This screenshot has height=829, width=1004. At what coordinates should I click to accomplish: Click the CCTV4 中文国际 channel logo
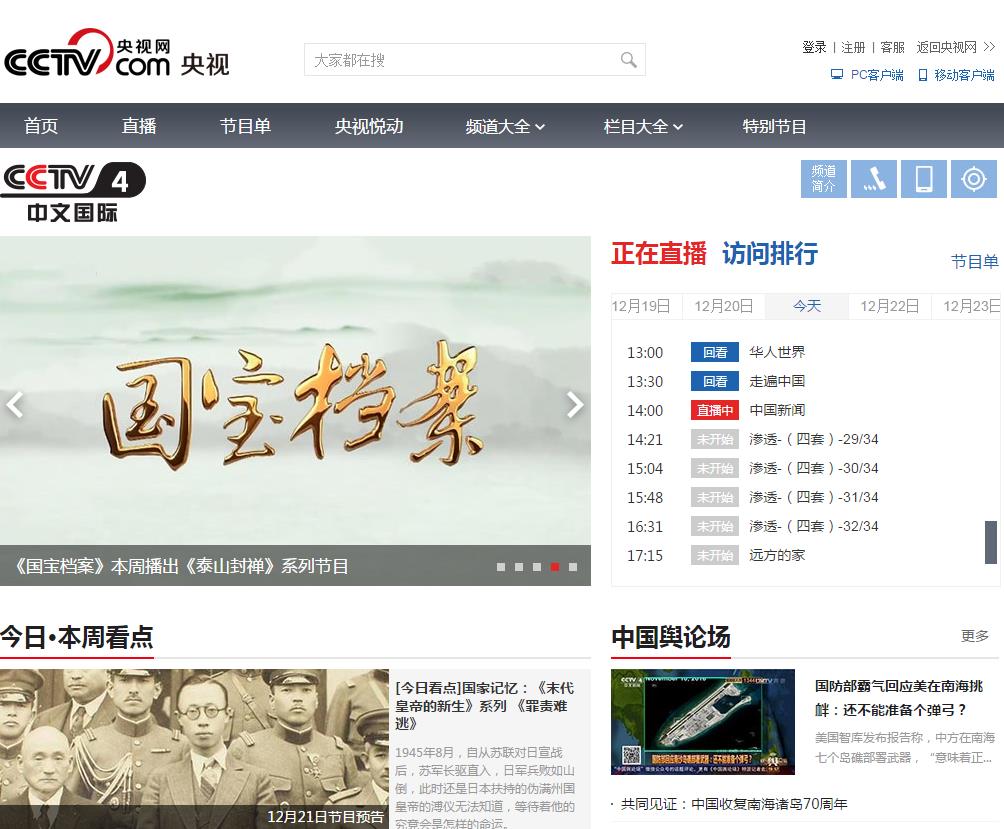74,192
